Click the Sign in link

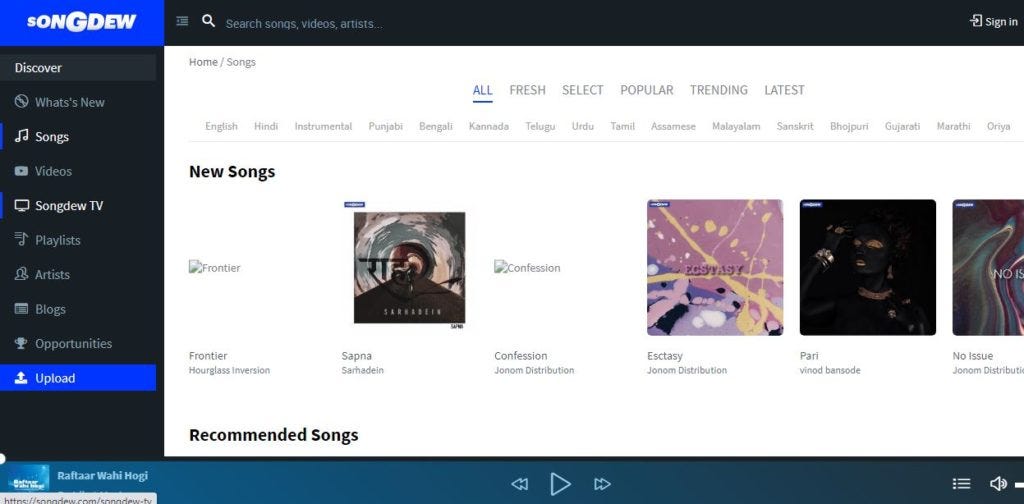(x=993, y=22)
